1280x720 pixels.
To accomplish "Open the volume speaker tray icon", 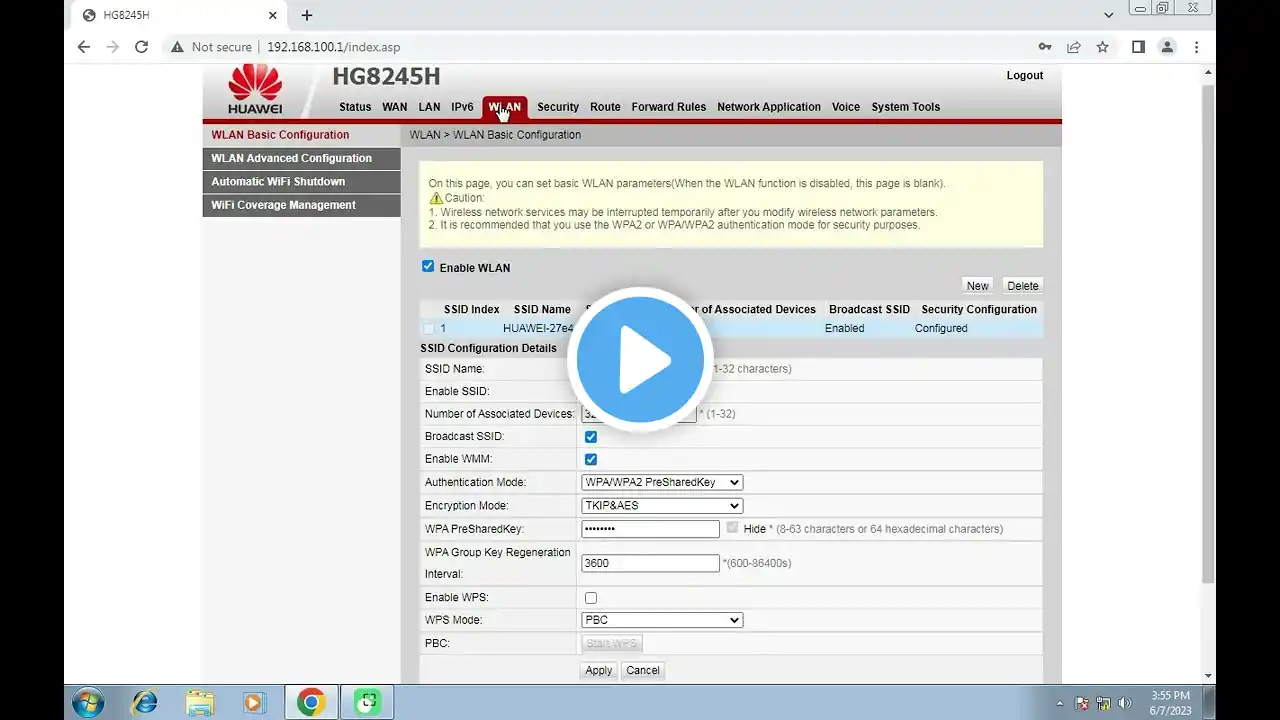I will tap(1125, 704).
